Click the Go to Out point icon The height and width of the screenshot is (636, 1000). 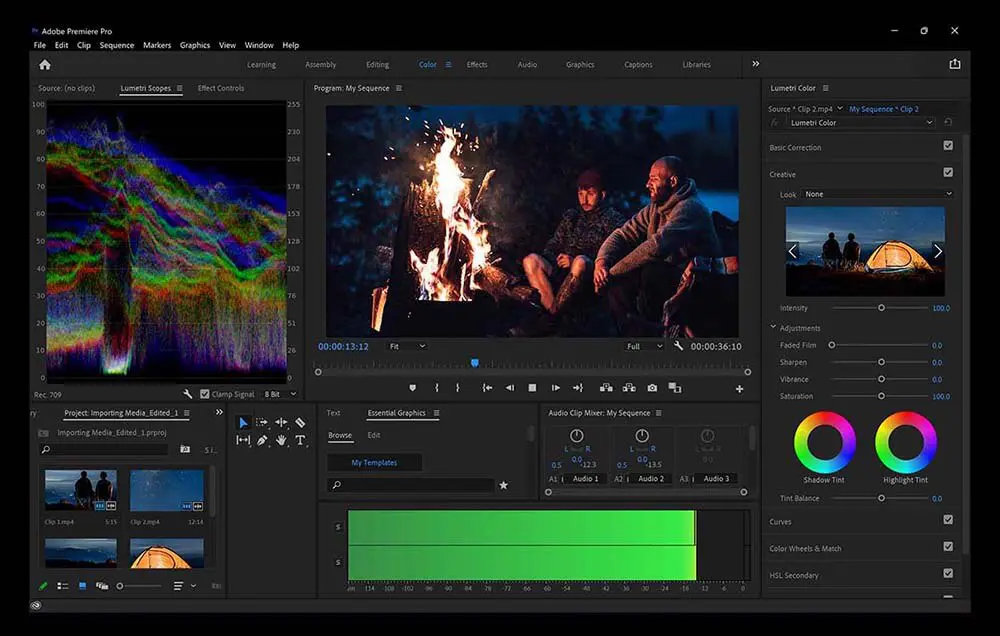tap(578, 388)
